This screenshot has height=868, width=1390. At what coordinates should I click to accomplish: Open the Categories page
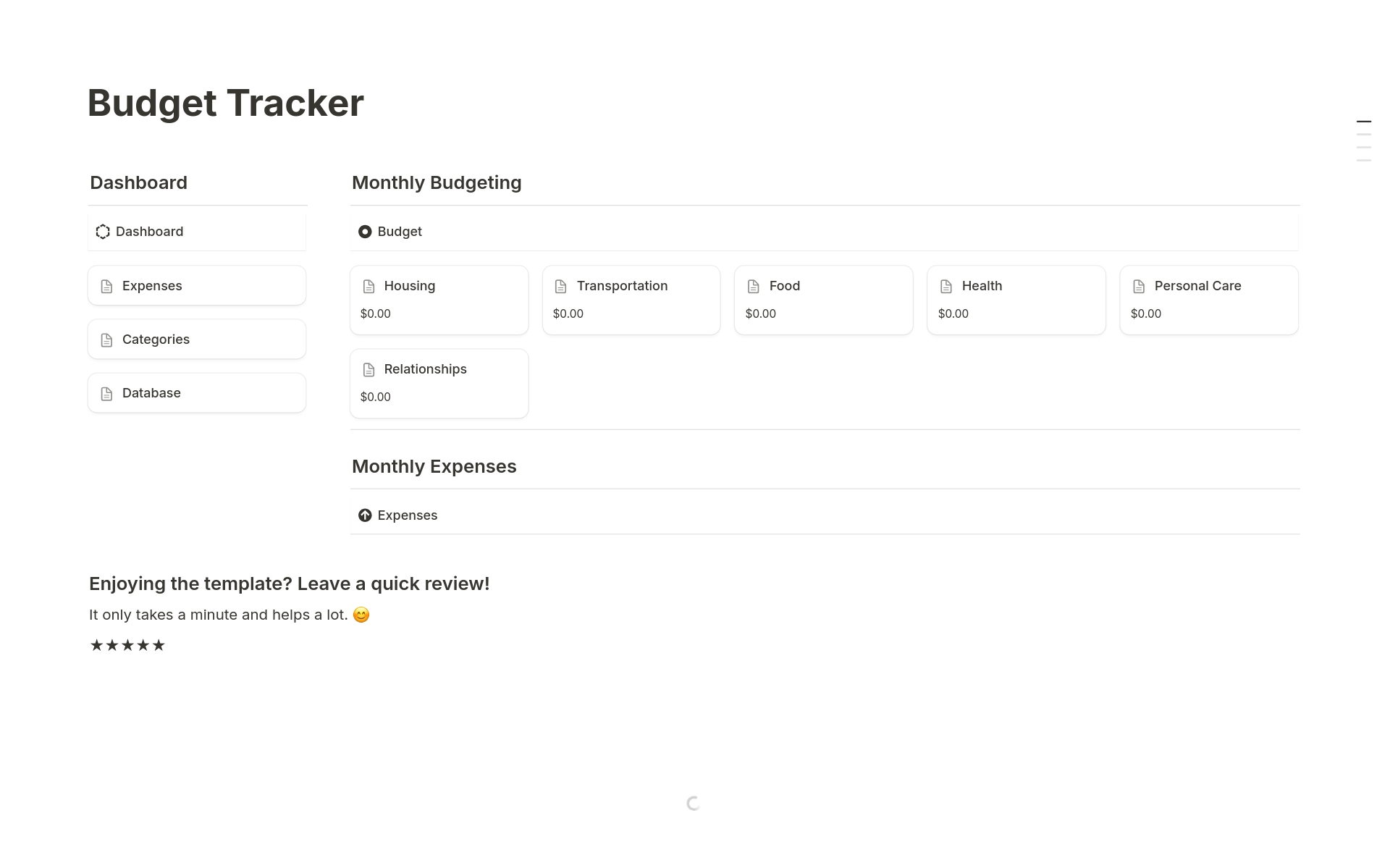click(156, 339)
